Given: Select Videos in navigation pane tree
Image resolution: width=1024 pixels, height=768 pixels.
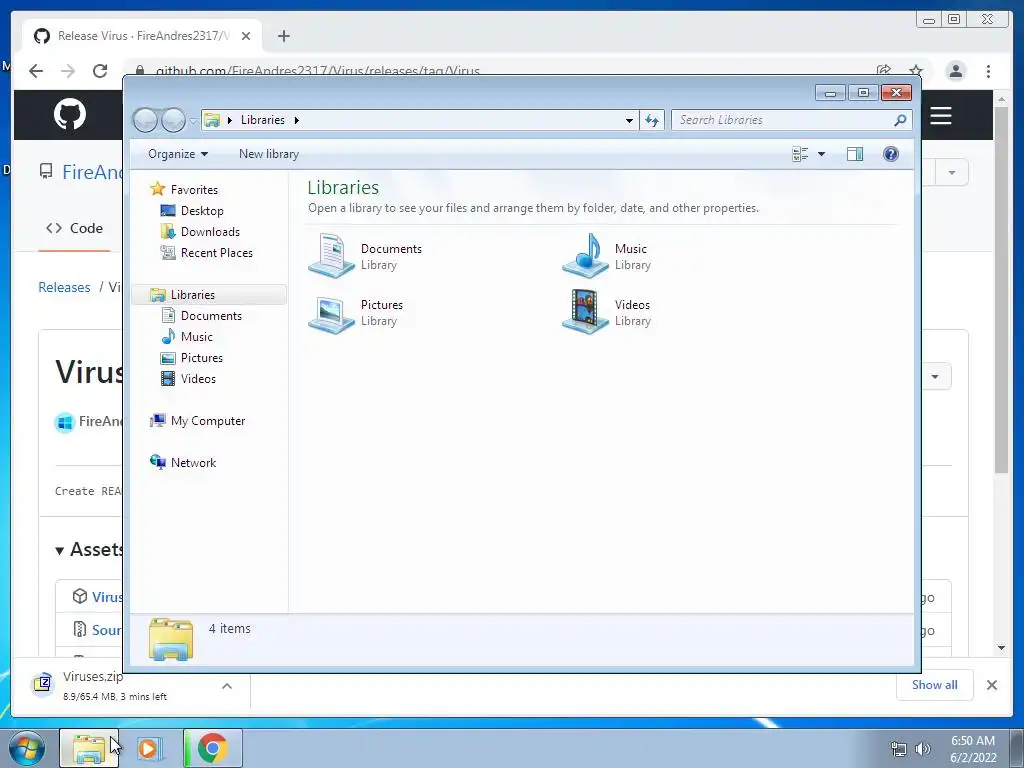Looking at the screenshot, I should tap(198, 379).
